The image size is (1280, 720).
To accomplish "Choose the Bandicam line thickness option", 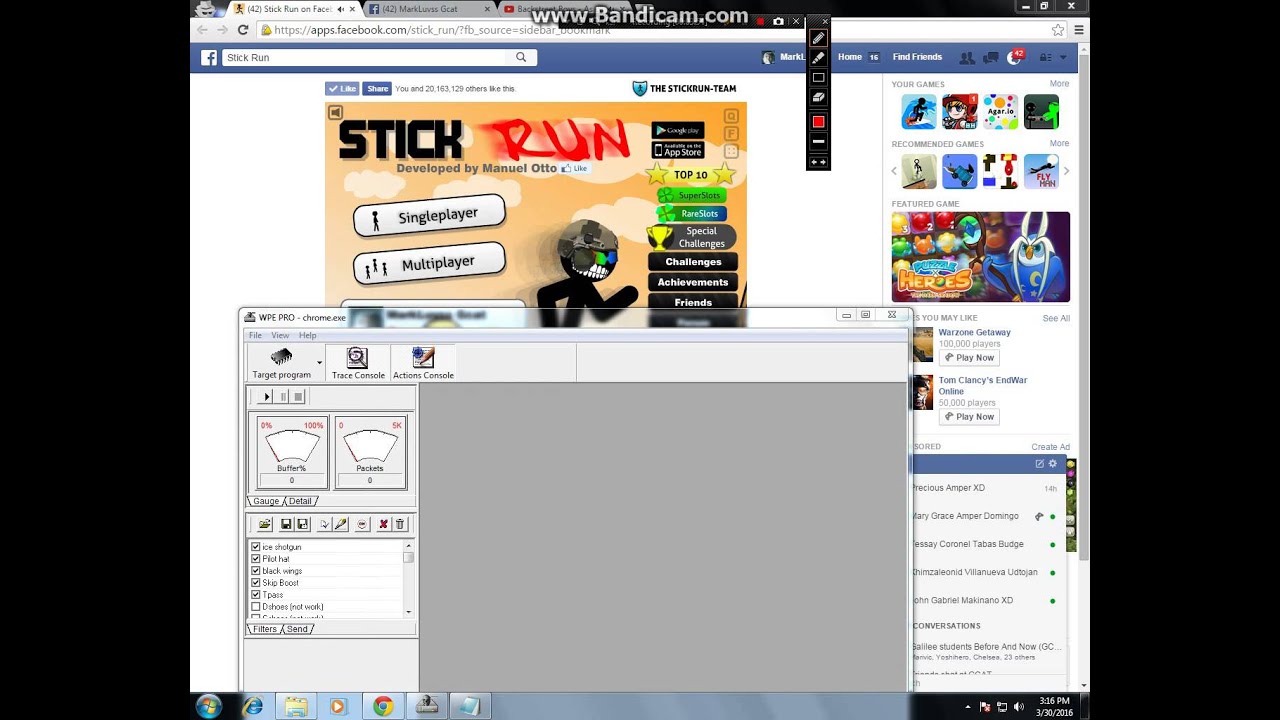I will tap(818, 141).
